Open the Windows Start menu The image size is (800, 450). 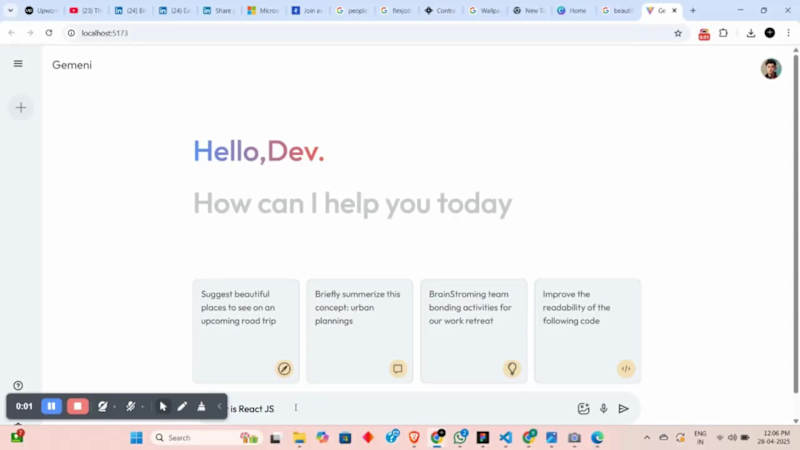click(x=136, y=438)
